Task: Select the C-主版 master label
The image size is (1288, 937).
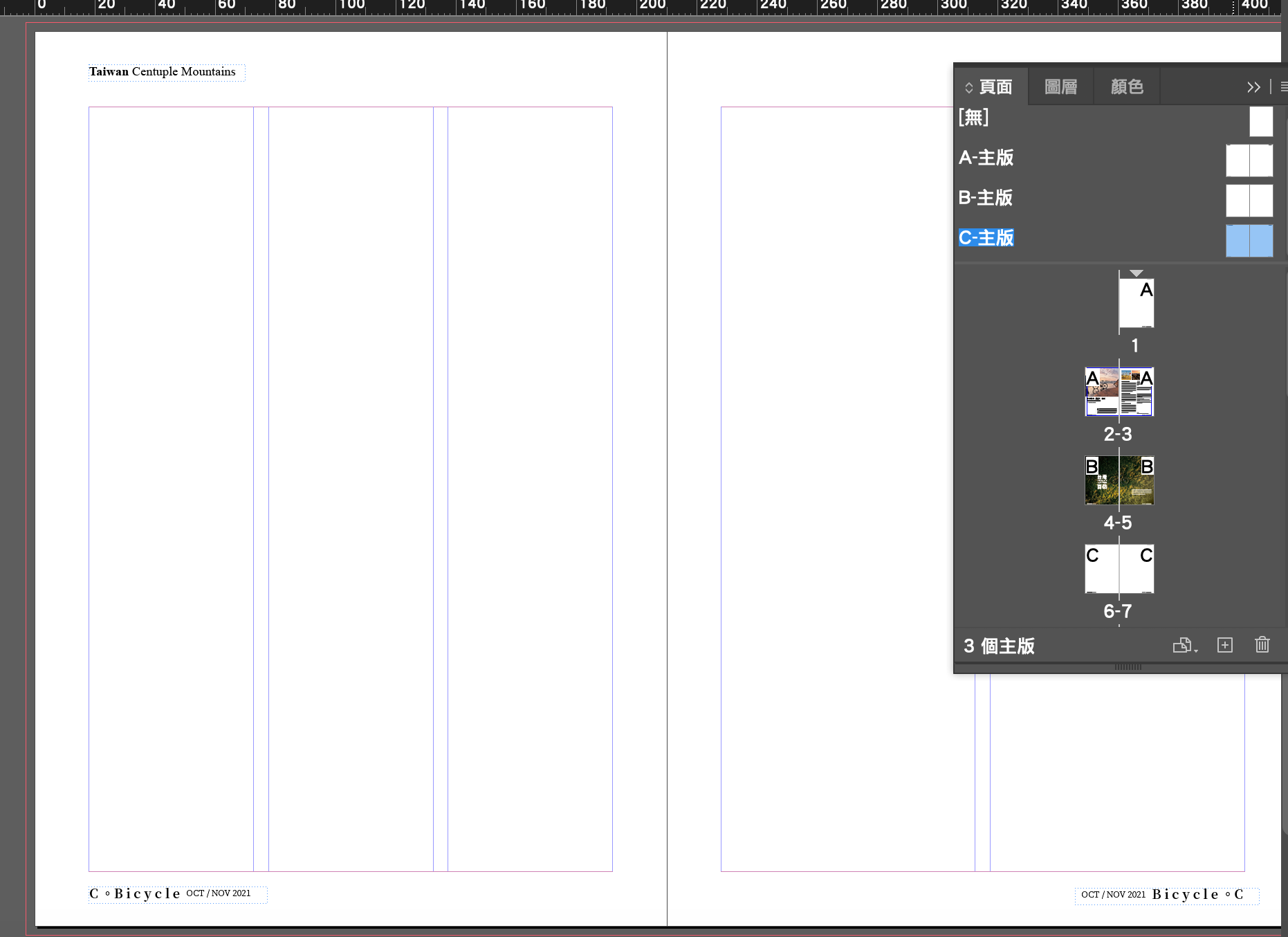Action: 986,238
